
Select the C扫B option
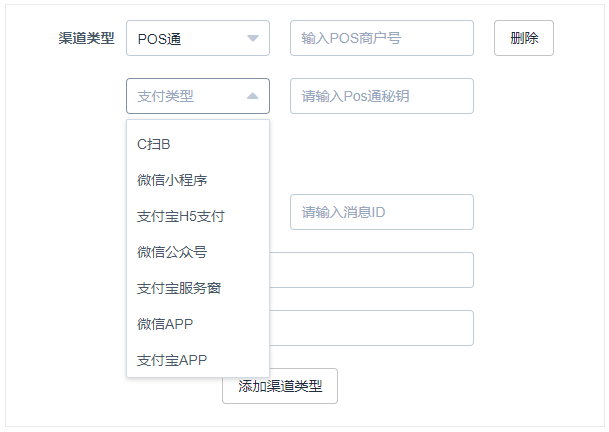(198, 144)
